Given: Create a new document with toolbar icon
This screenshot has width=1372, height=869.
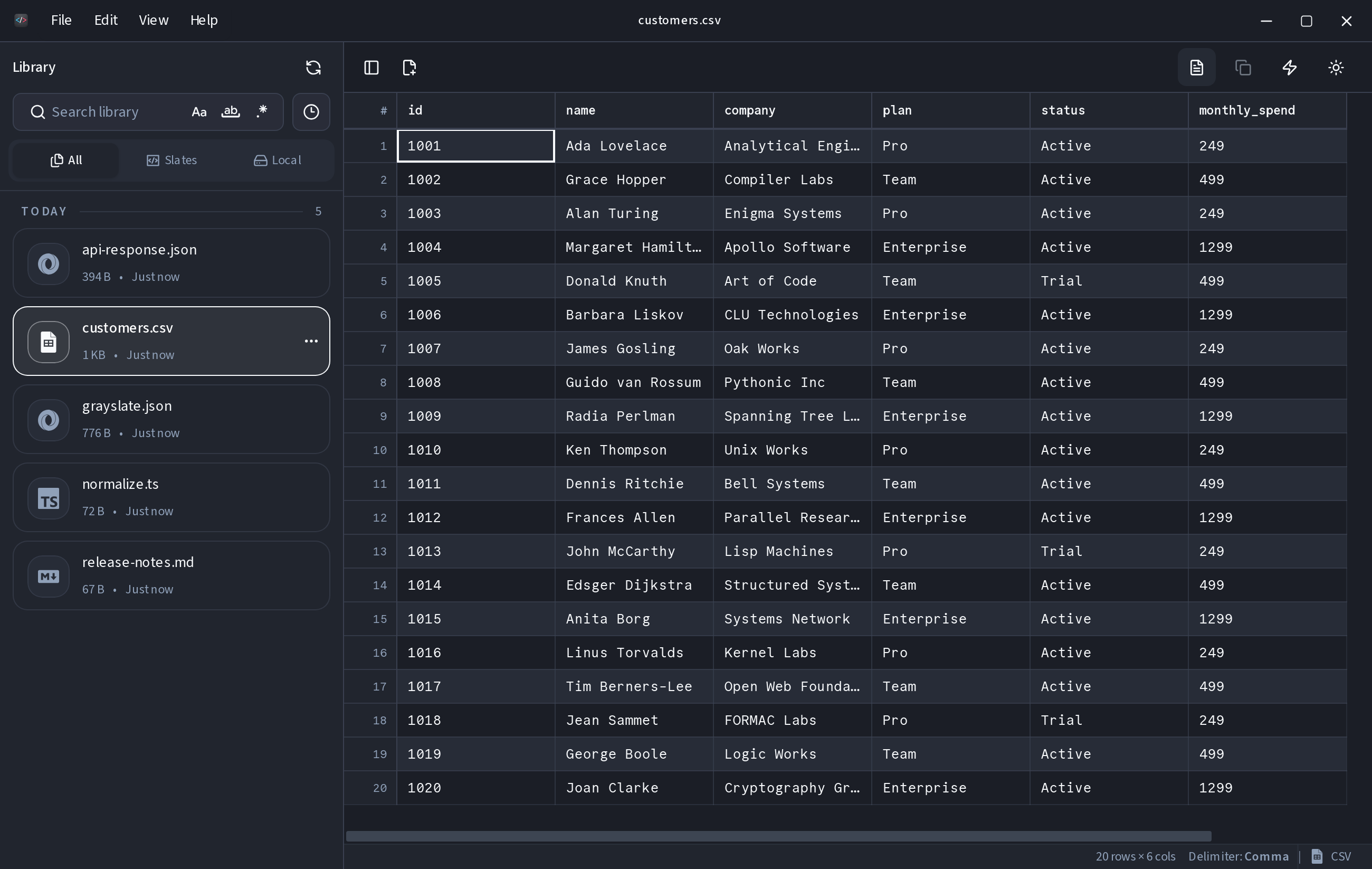Looking at the screenshot, I should (x=409, y=67).
